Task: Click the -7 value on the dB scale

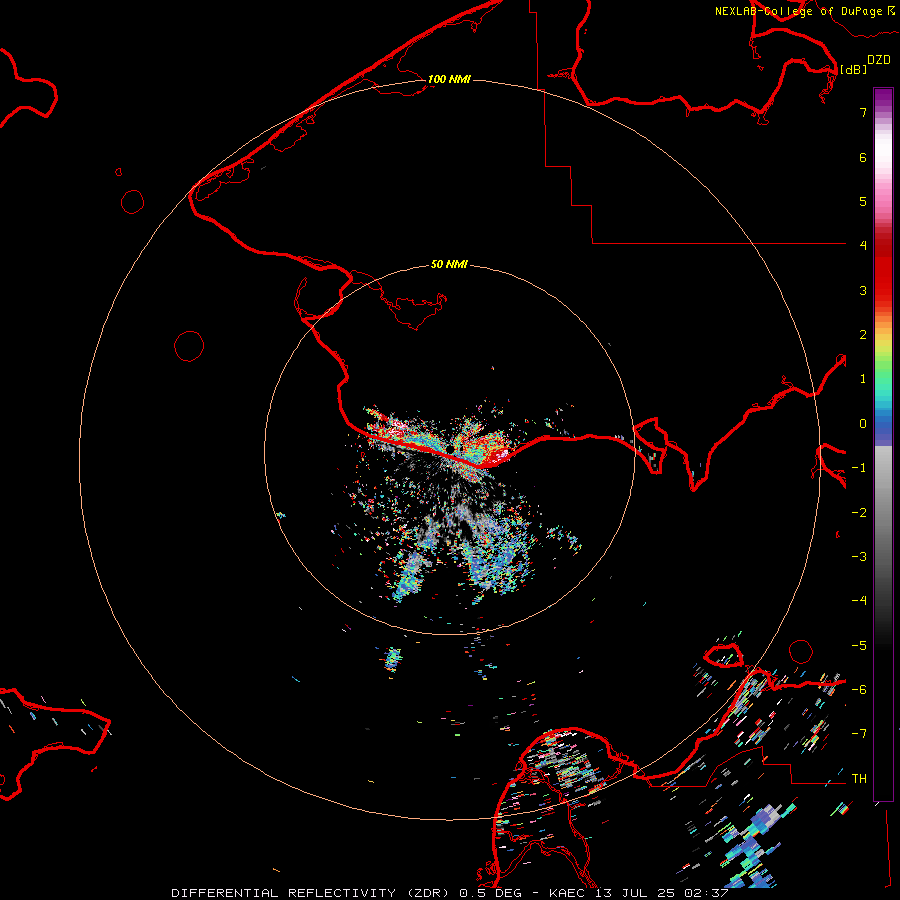Action: [859, 734]
